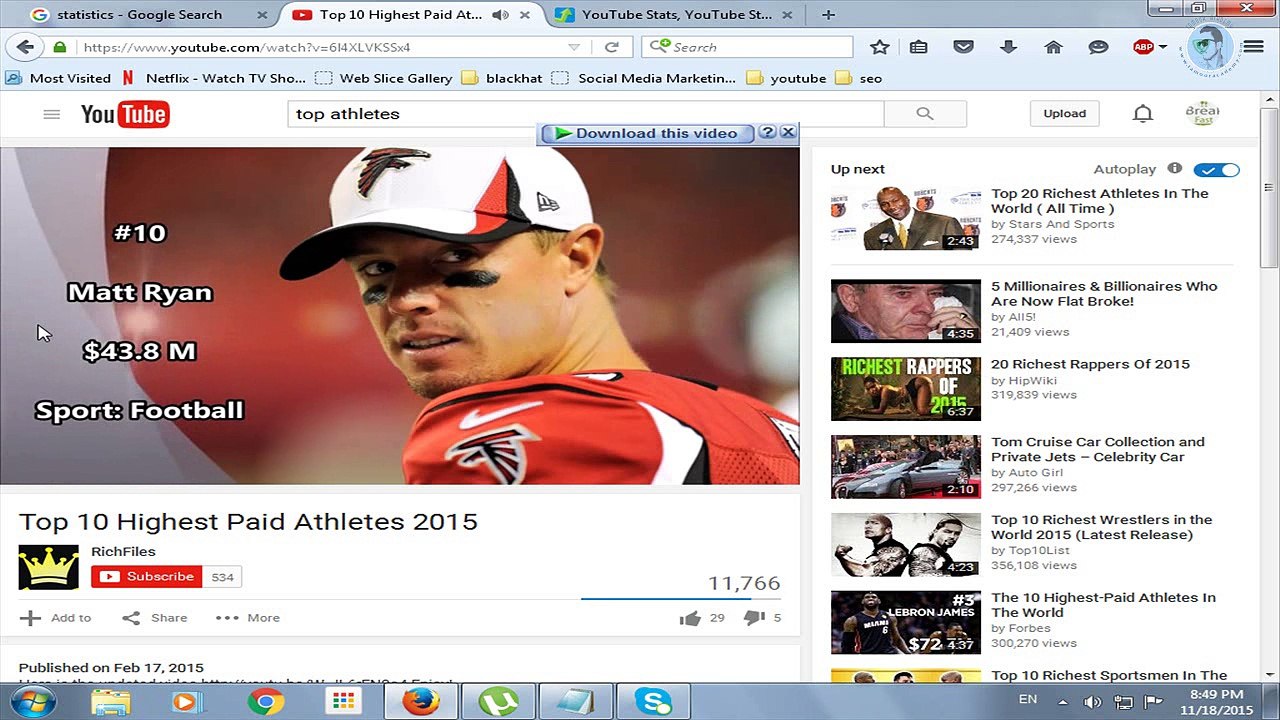Screen dimensions: 1280x720
Task: Open the youtube bookmarks folder
Action: click(786, 78)
